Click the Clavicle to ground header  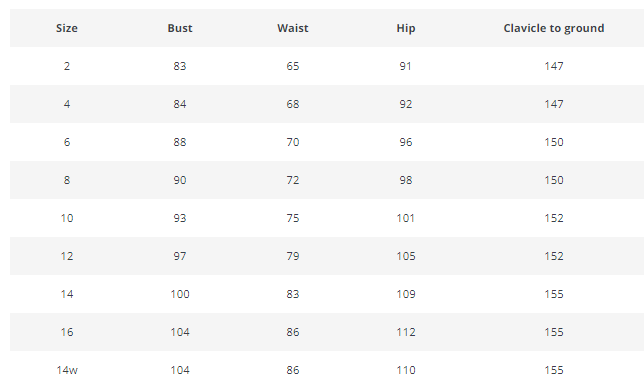click(x=554, y=28)
